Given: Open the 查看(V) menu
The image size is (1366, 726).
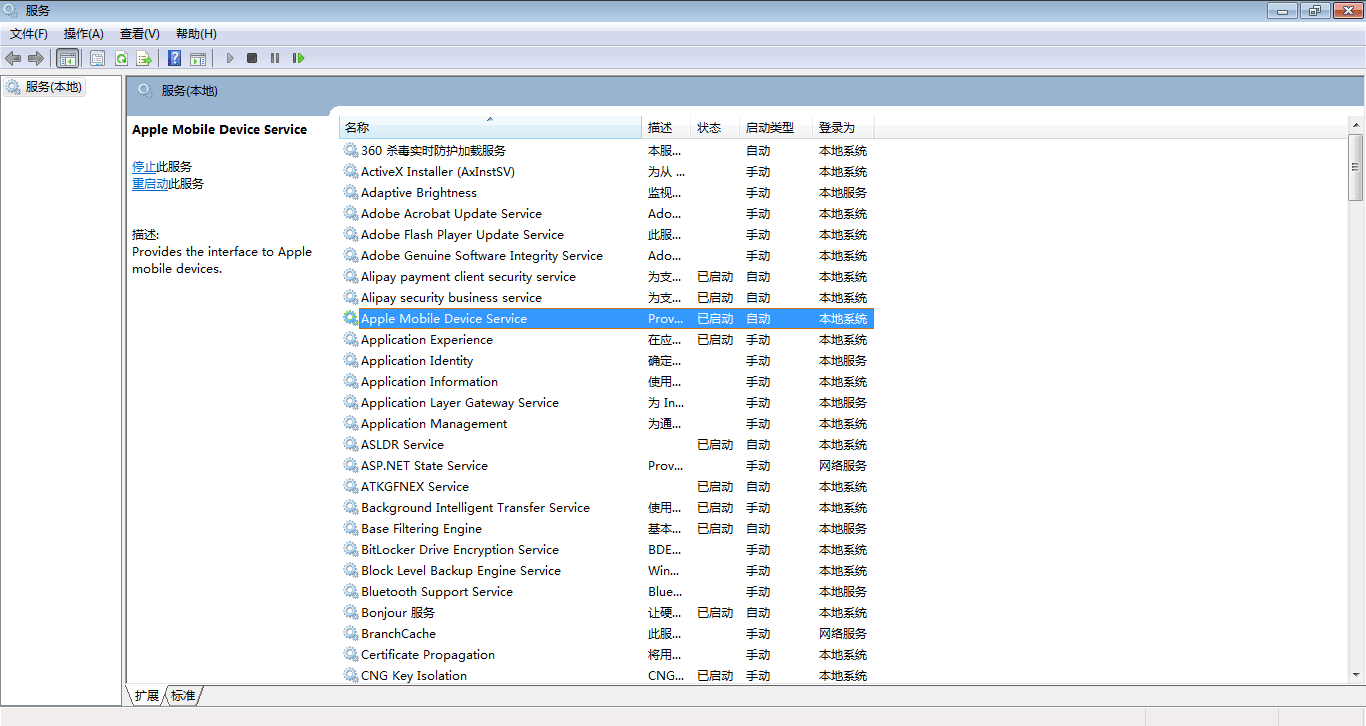Looking at the screenshot, I should coord(140,34).
